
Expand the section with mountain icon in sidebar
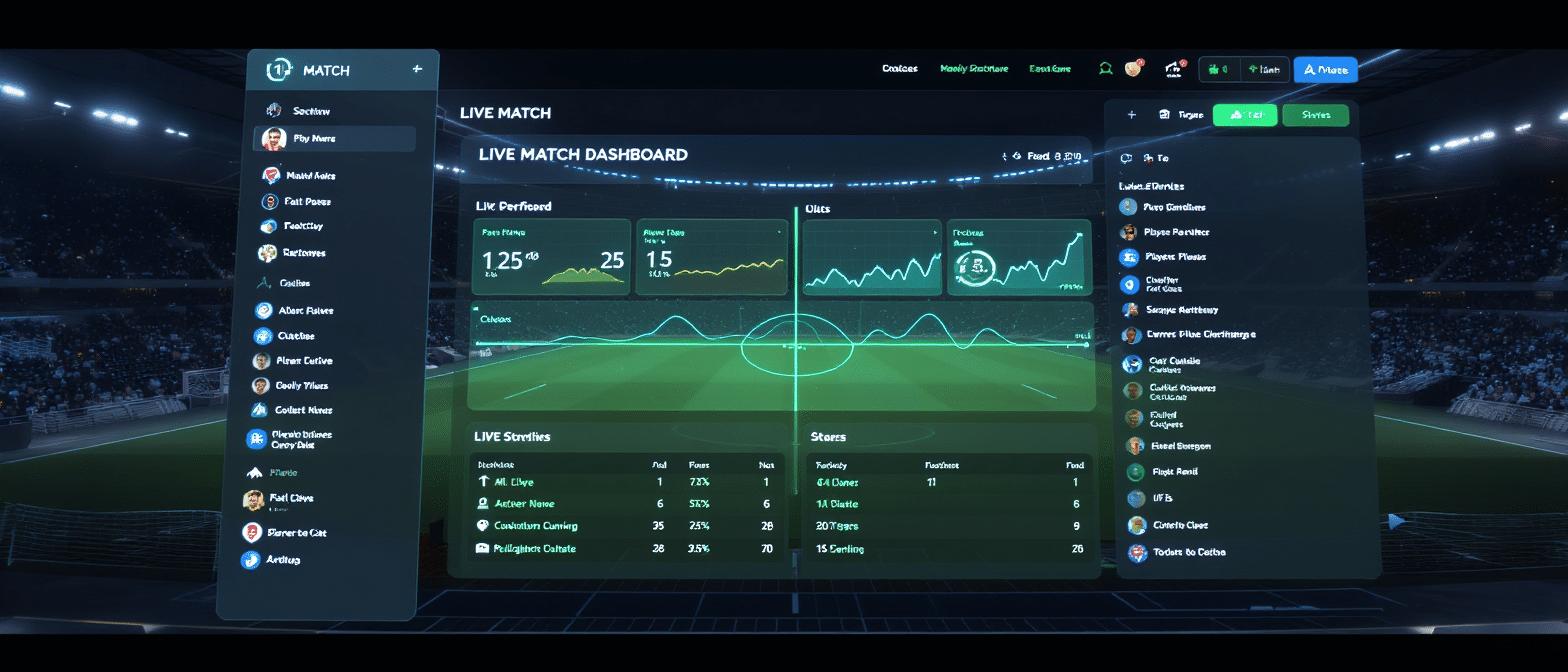[x=254, y=472]
